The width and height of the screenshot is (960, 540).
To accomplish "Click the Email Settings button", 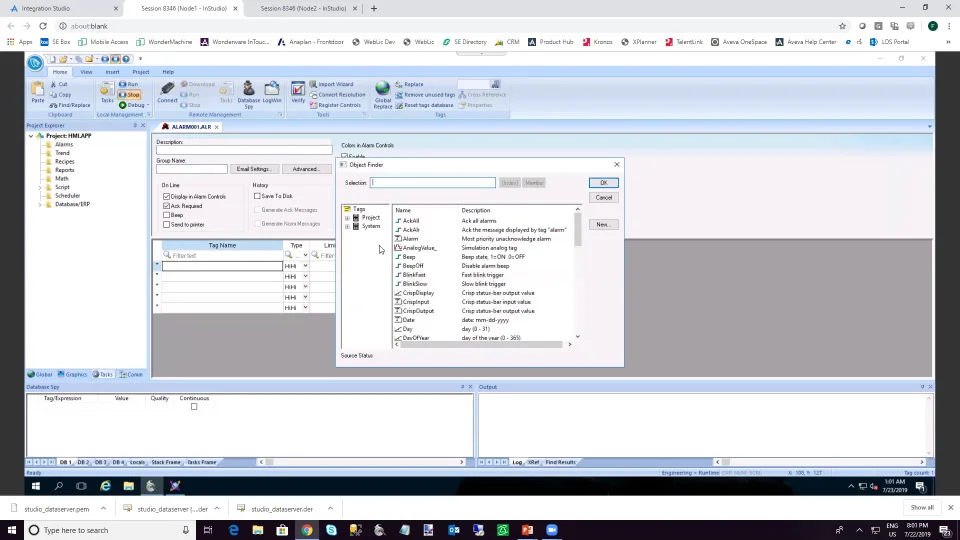I will coord(254,169).
